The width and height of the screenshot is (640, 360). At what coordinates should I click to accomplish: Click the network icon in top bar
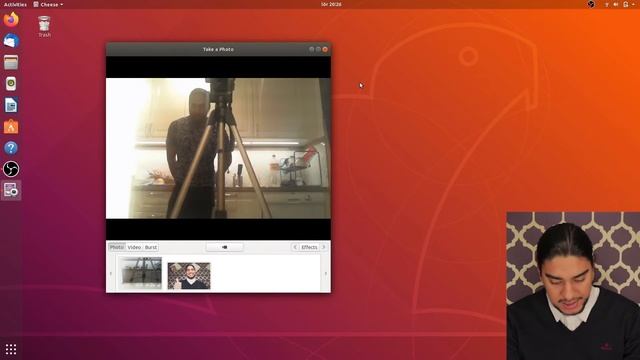pyautogui.click(x=607, y=4)
